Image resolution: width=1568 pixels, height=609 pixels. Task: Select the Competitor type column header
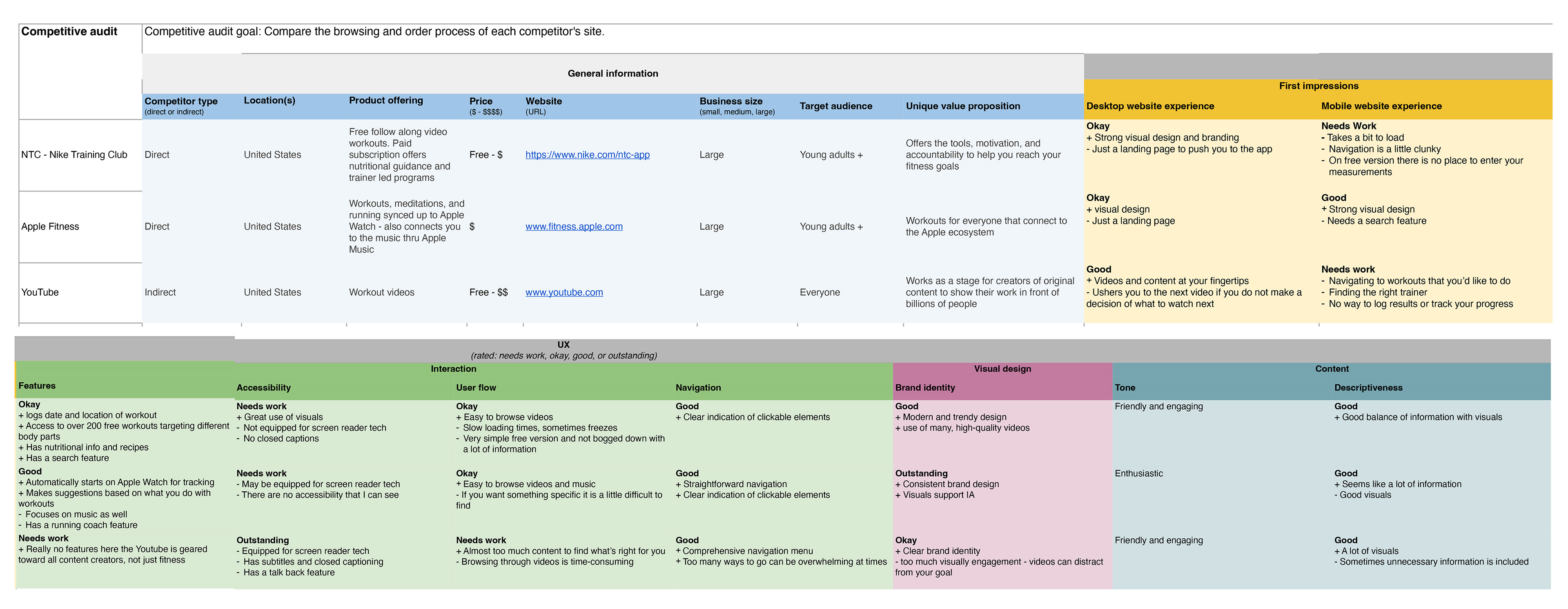[181, 102]
